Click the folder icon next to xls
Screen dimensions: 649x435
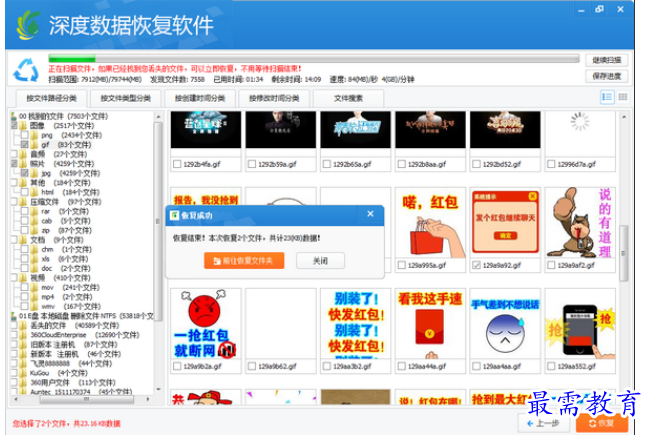pos(35,259)
